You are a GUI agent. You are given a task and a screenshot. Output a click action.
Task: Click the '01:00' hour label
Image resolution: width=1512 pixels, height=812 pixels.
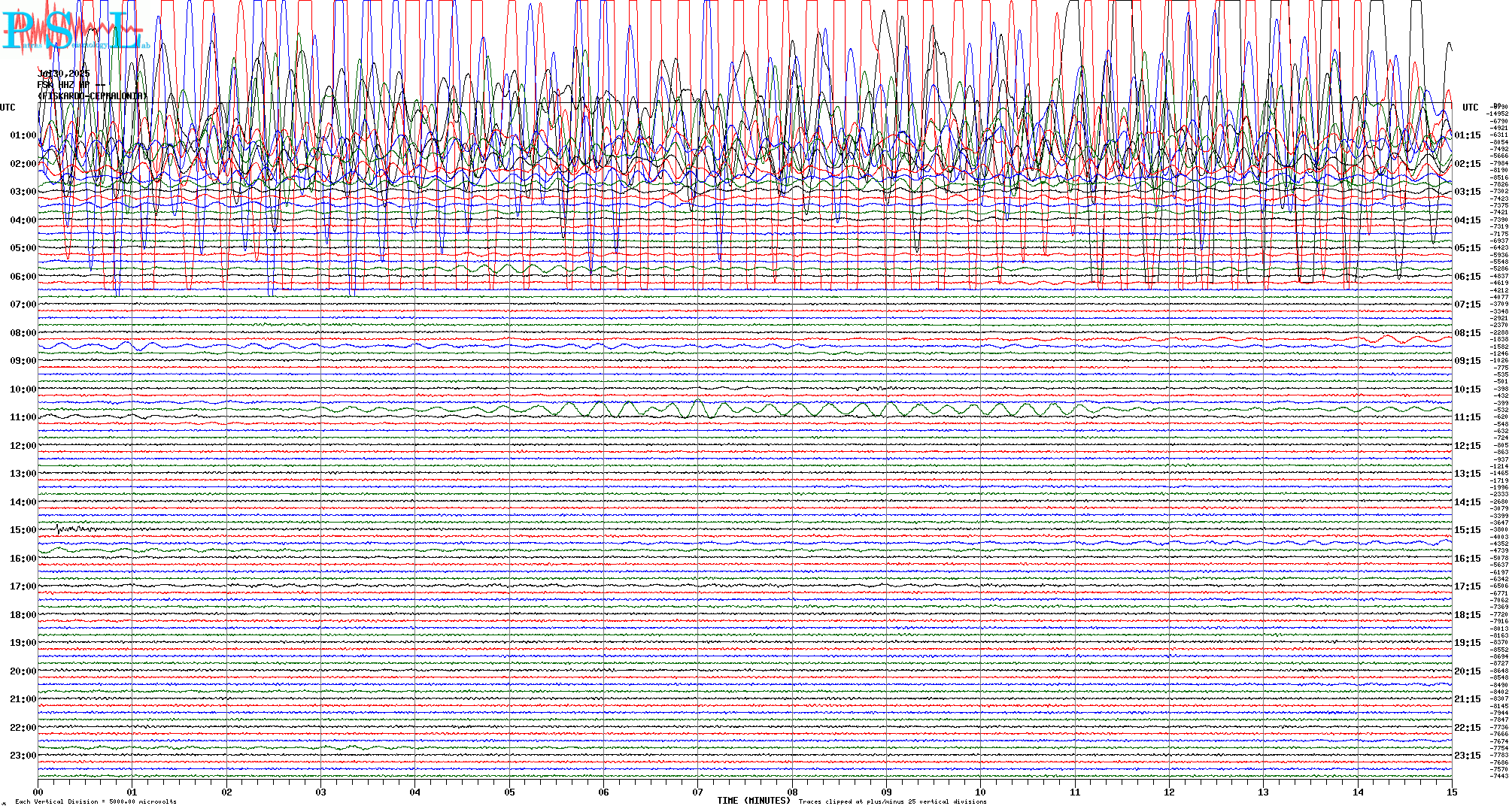[x=23, y=135]
